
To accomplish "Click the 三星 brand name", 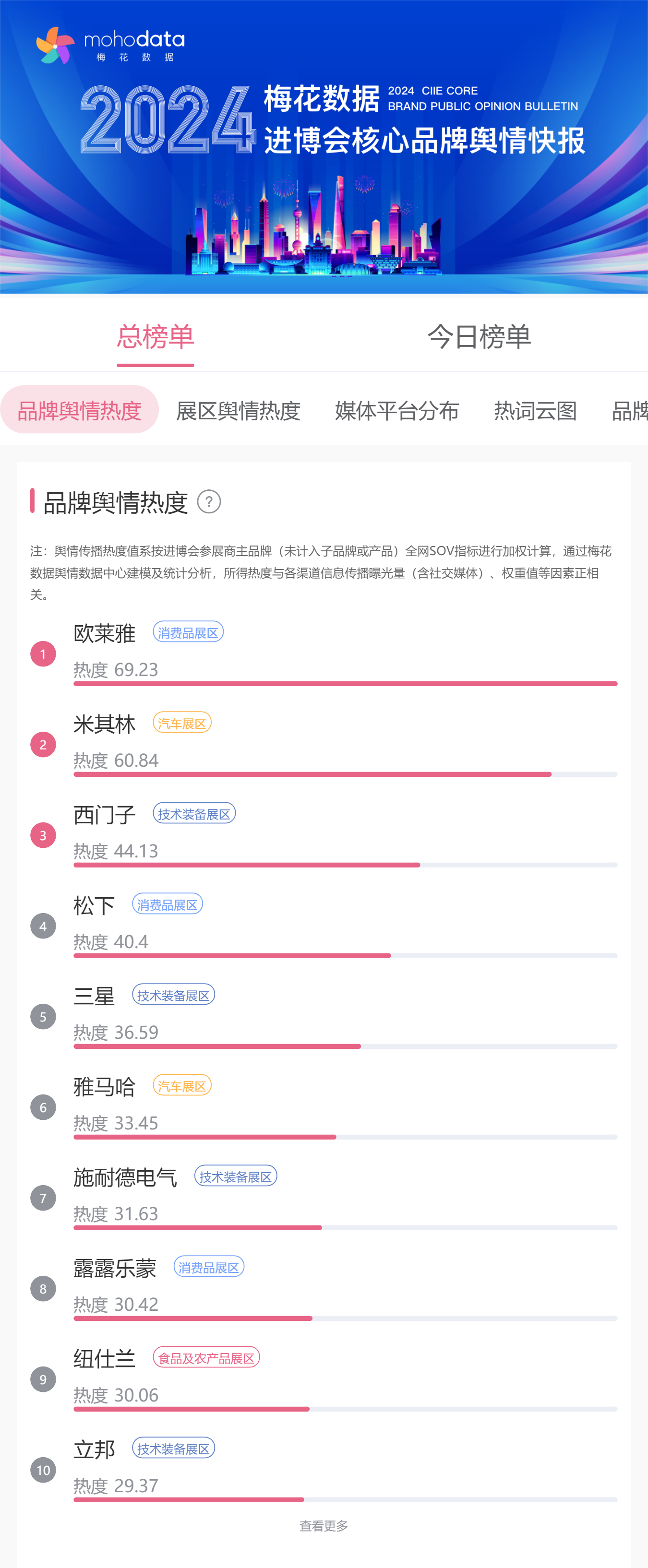I will coord(95,996).
